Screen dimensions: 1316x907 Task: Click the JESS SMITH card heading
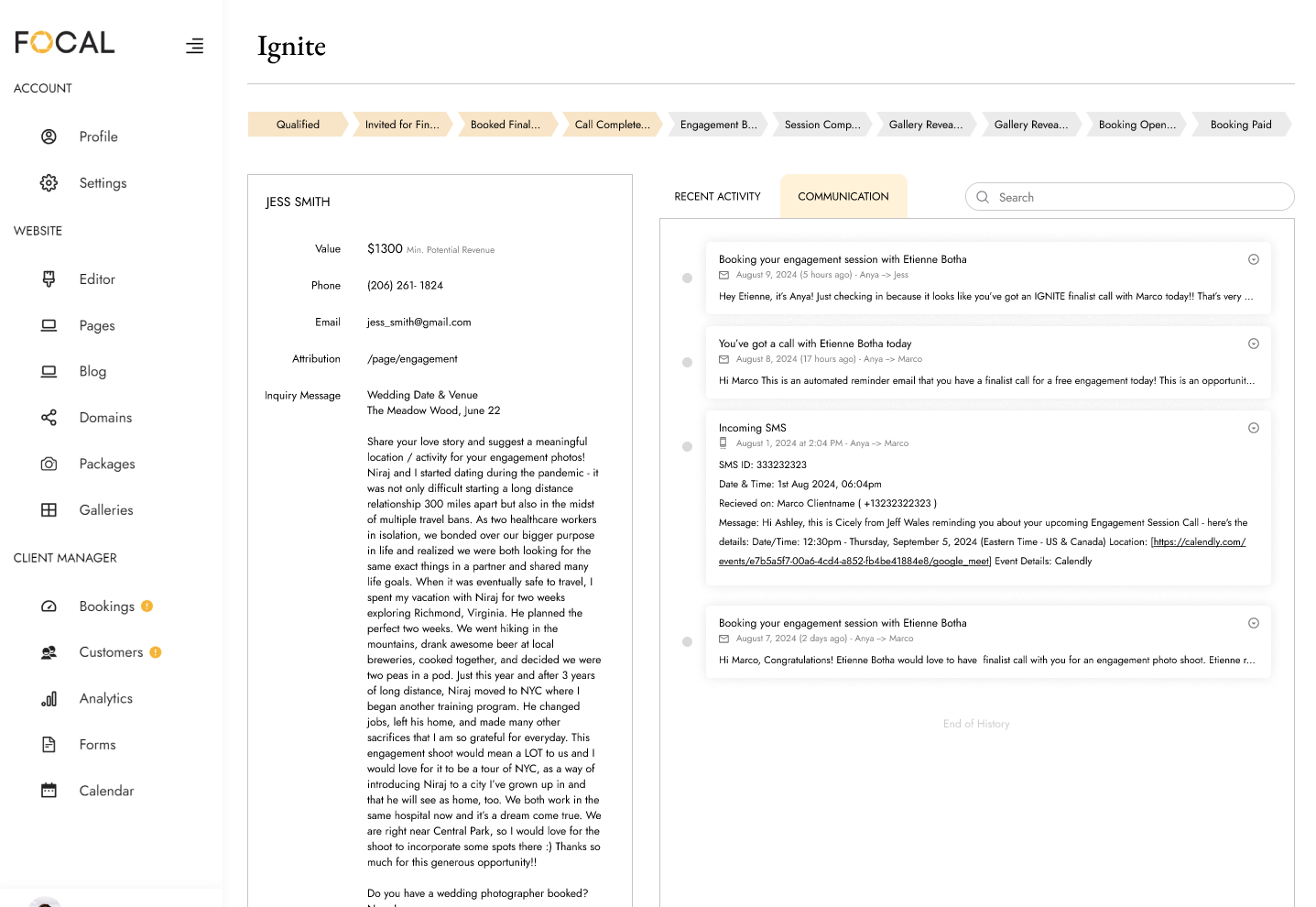tap(298, 202)
